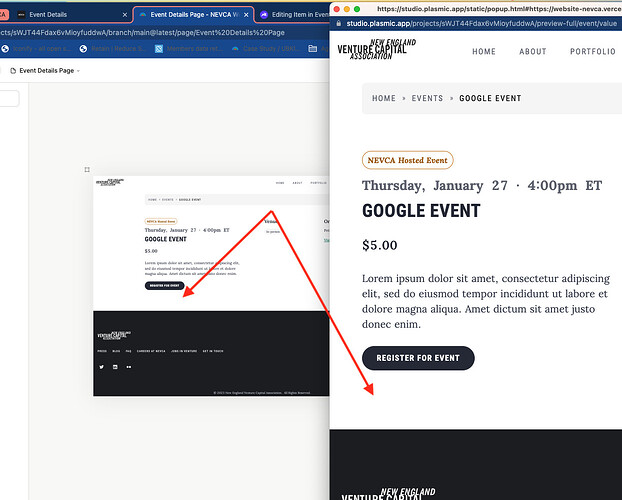This screenshot has width=622, height=500.
Task: Go to HOME in the preview navigation
Action: click(484, 52)
